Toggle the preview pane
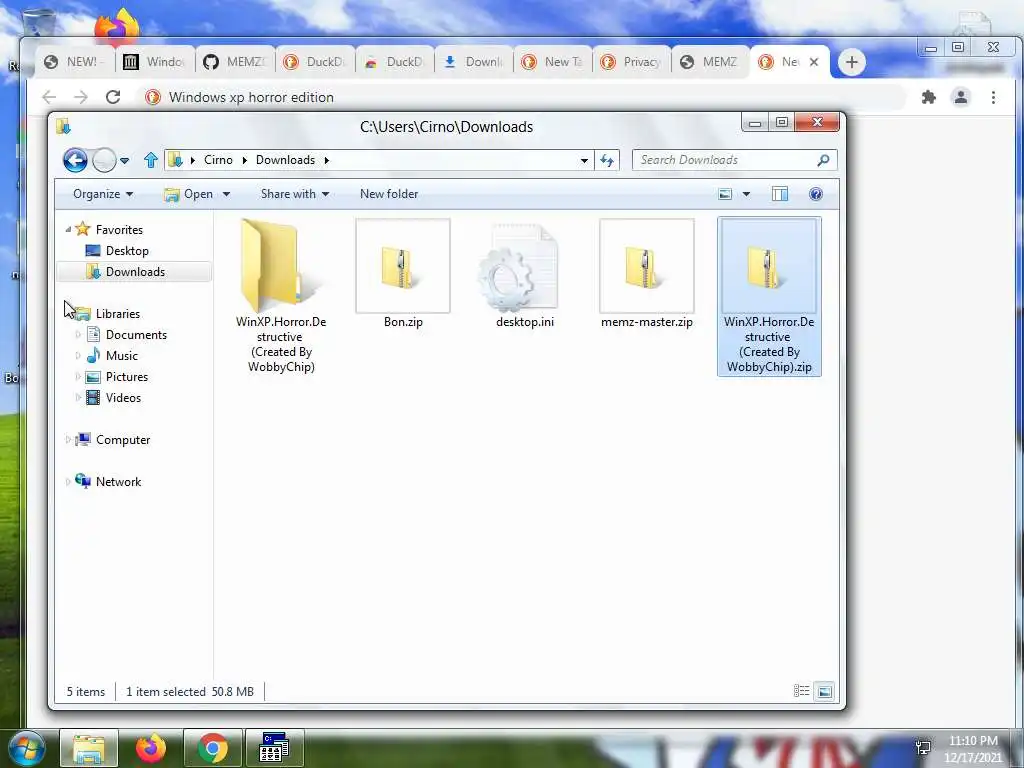Viewport: 1024px width, 768px height. pos(780,194)
